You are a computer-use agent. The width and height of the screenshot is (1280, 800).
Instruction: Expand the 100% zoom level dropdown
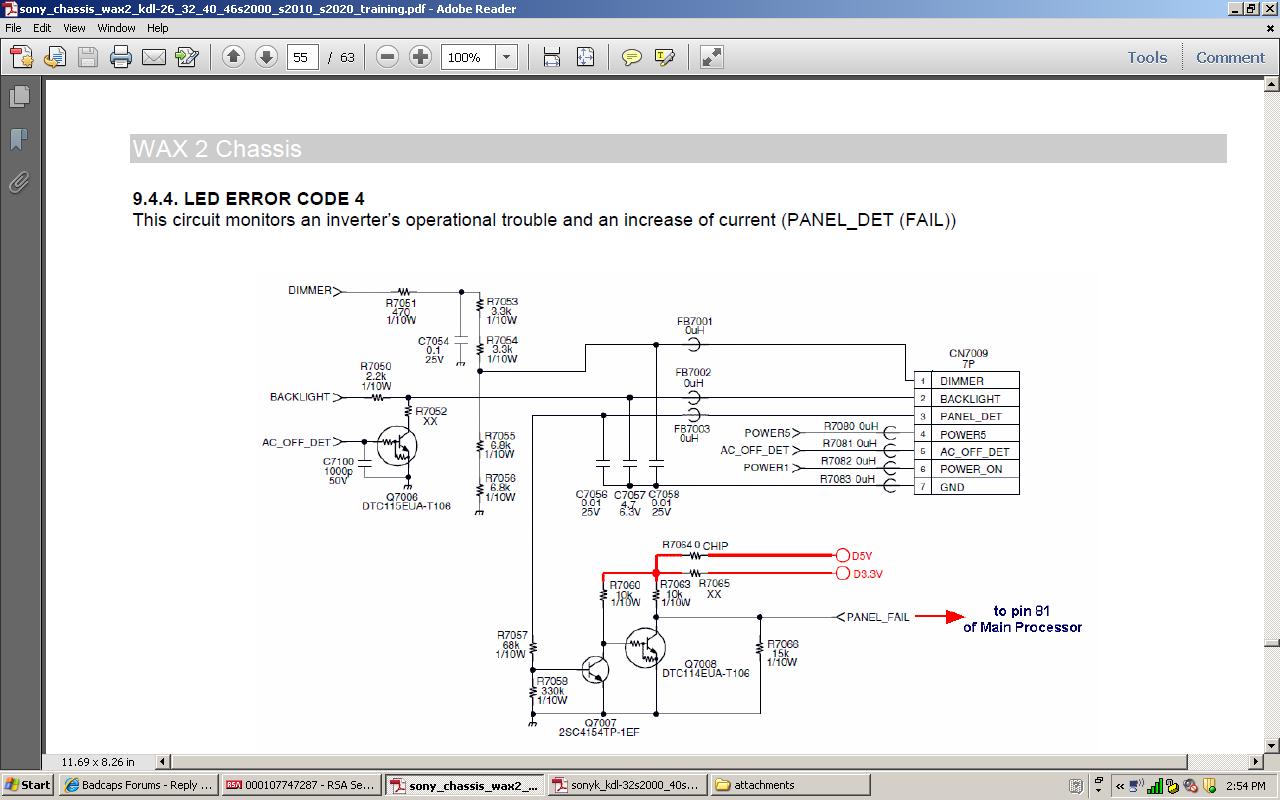[506, 57]
